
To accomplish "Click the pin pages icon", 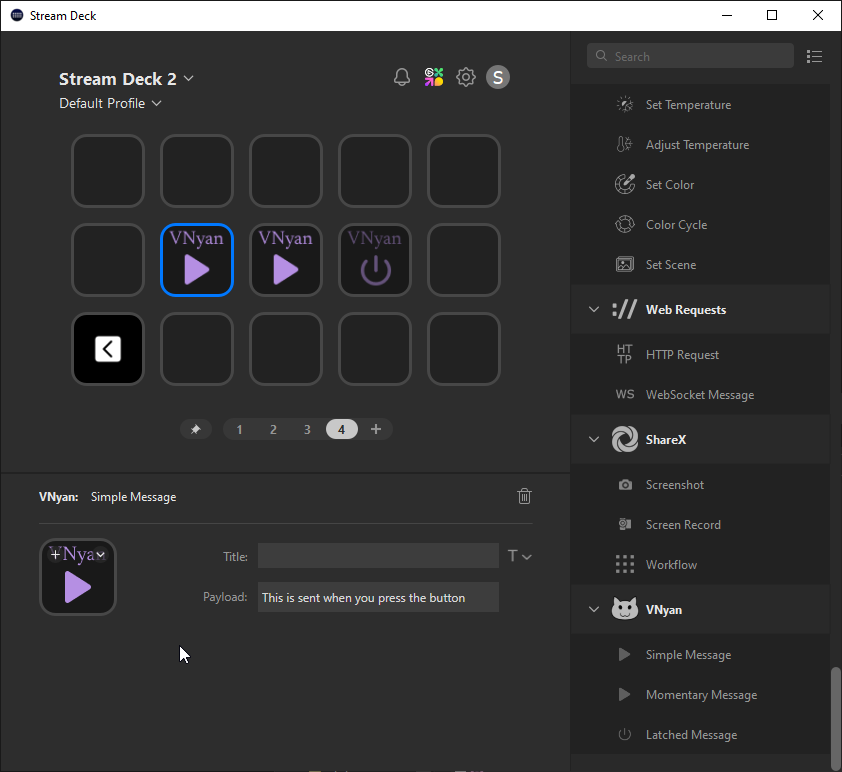I will click(x=195, y=429).
